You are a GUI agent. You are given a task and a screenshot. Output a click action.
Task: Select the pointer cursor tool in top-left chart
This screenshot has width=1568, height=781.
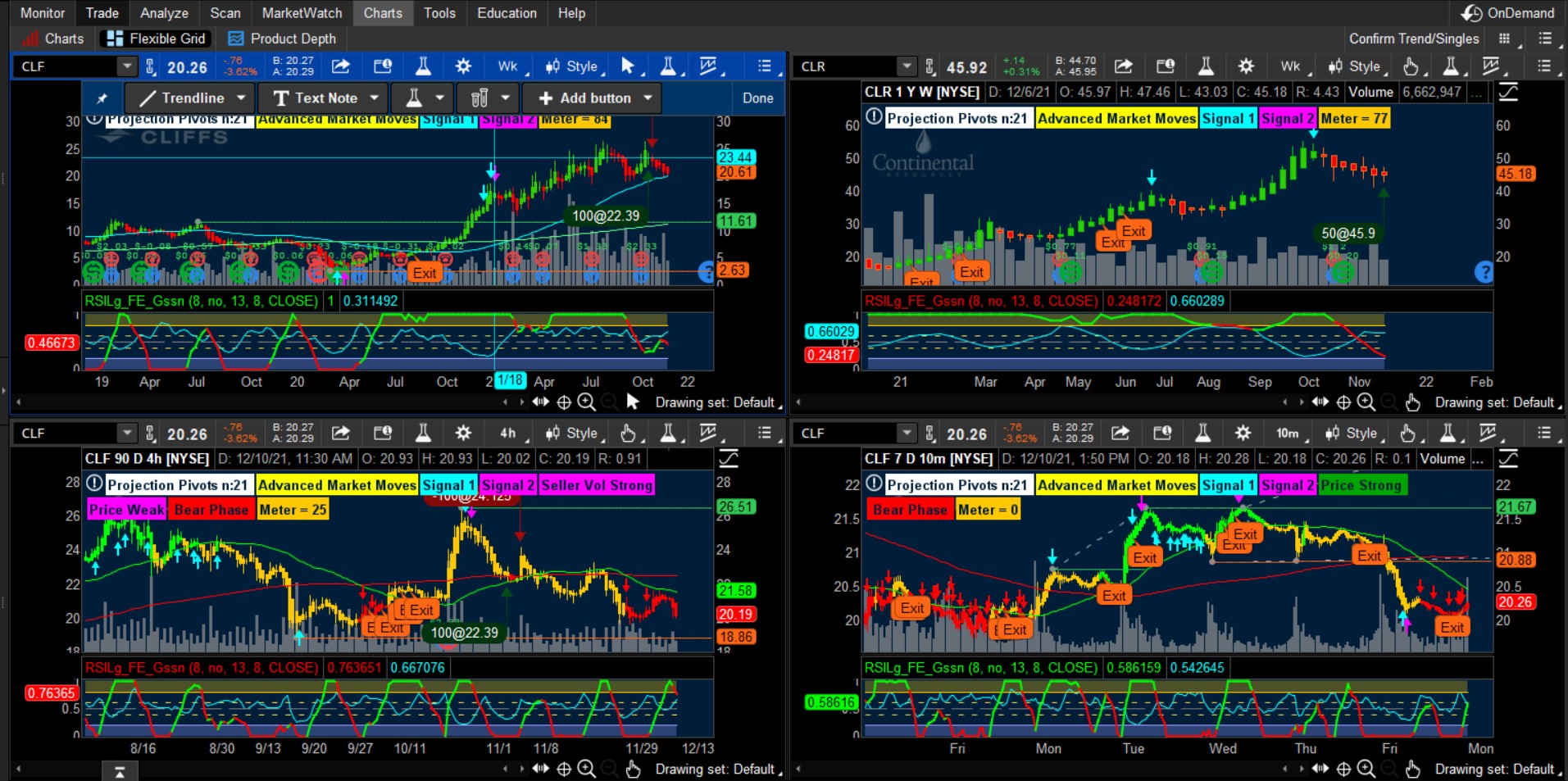(628, 66)
